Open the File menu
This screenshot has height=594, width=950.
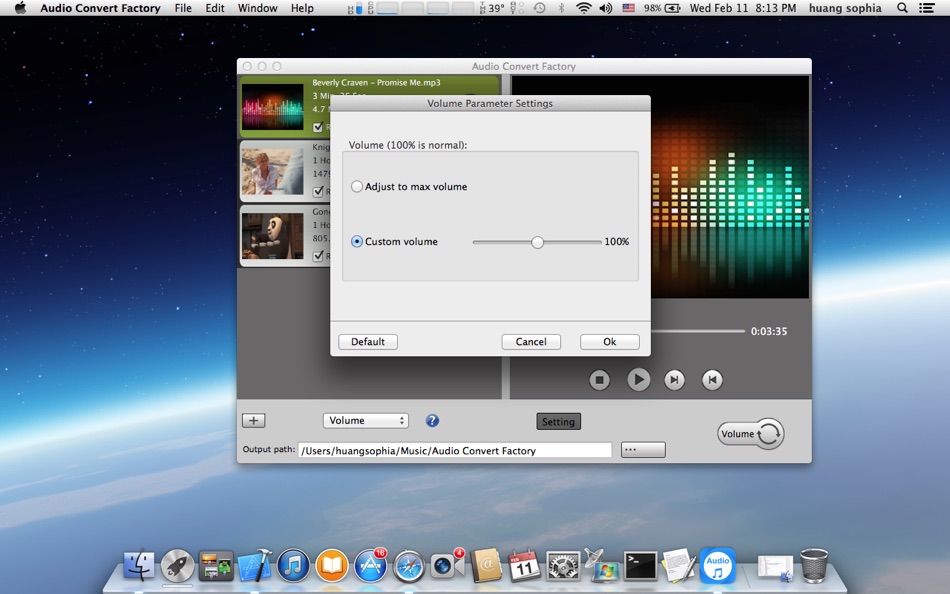coord(183,8)
